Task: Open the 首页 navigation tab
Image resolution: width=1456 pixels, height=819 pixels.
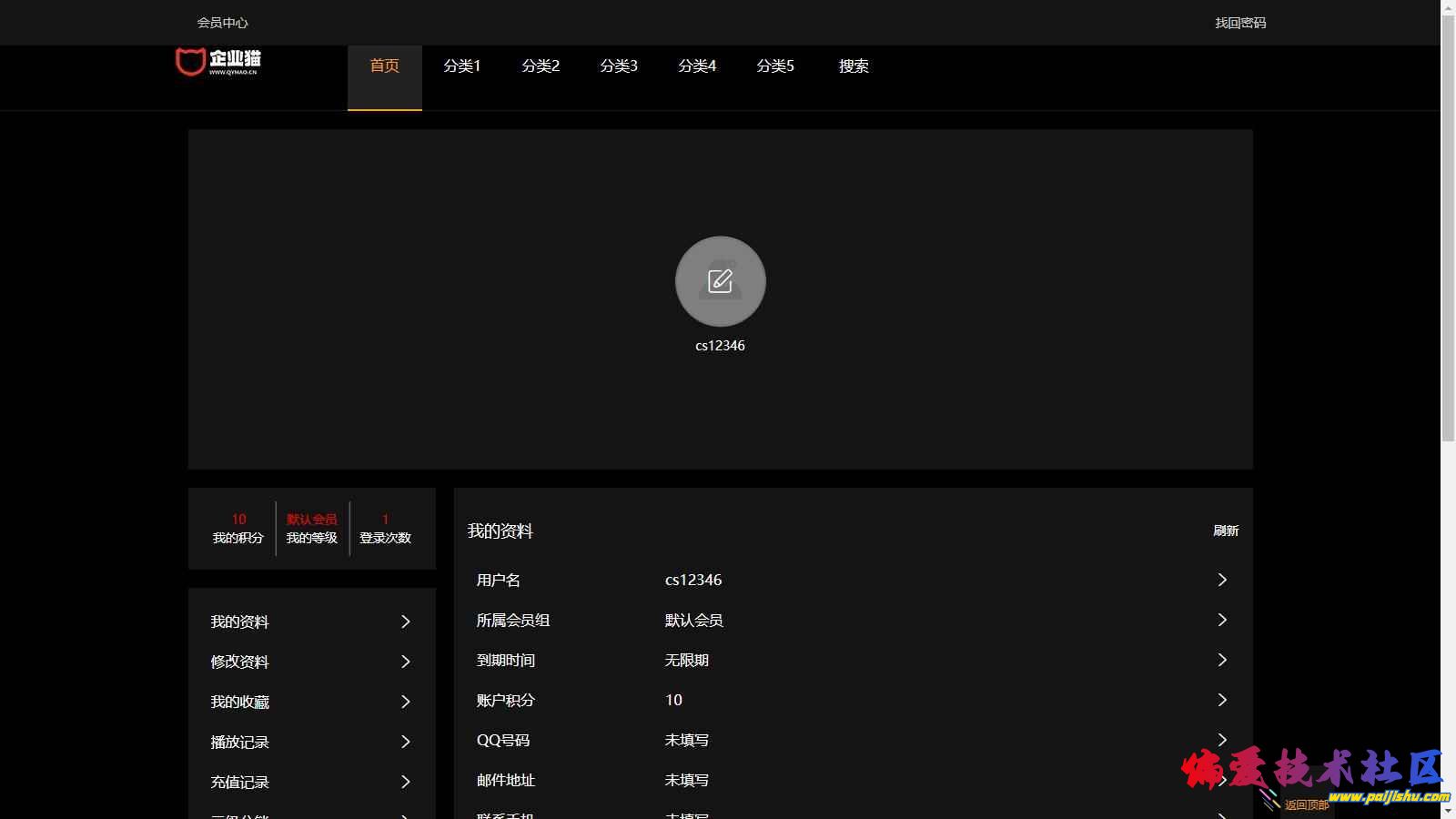Action: click(384, 66)
